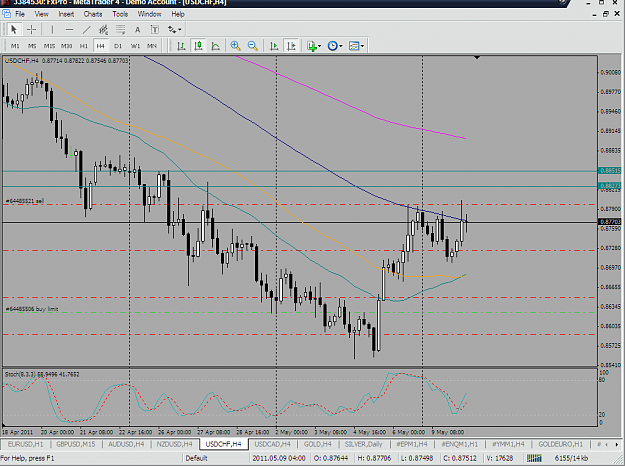This screenshot has width=625, height=466.
Task: Switch to NZDUSD,H4 chart tab
Action: pyautogui.click(x=175, y=444)
